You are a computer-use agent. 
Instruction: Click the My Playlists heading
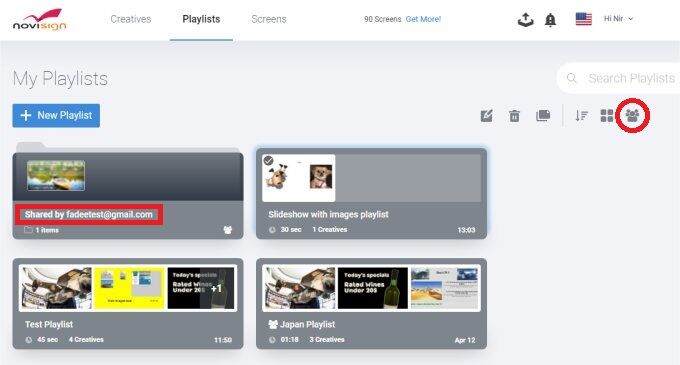(60, 79)
